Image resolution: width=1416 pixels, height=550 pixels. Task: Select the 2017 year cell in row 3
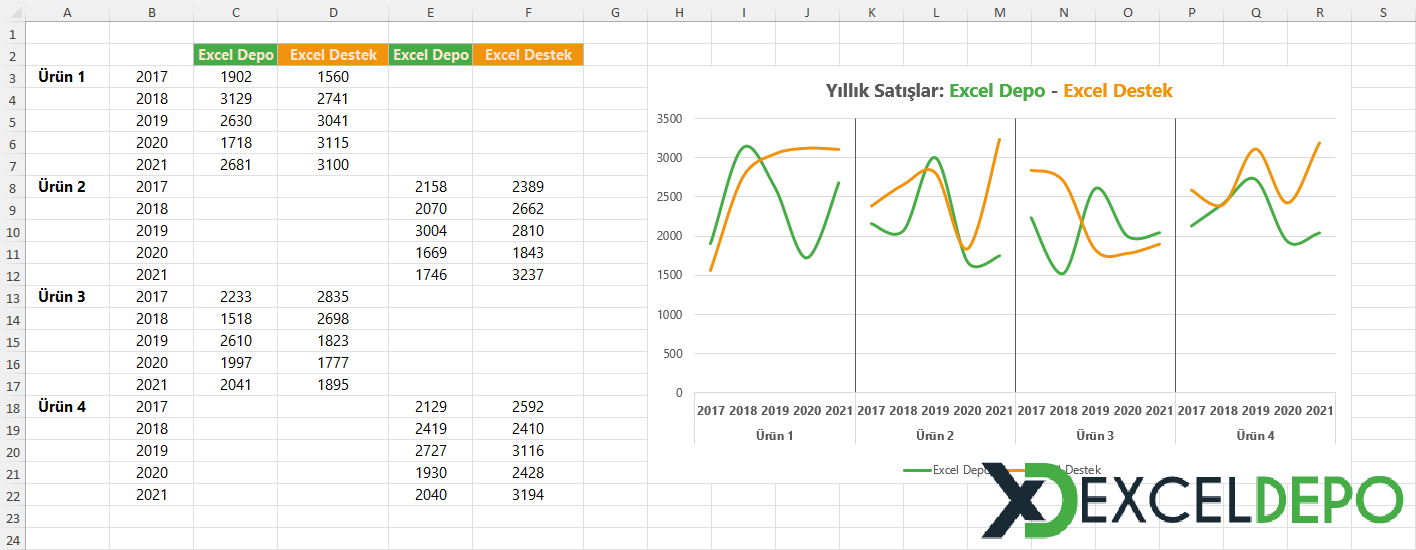[151, 77]
